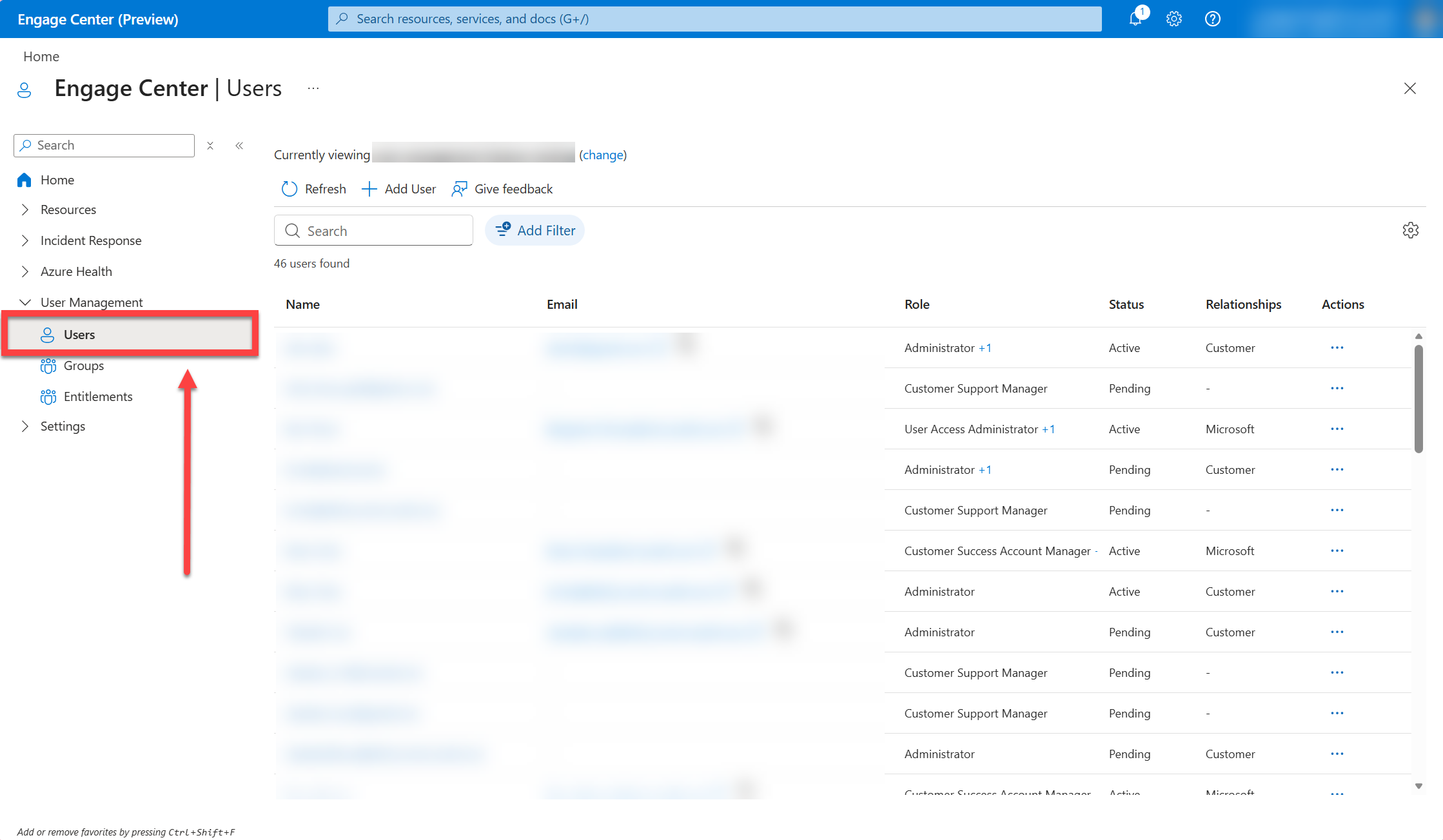
Task: Close the Engage Center Users blade
Action: coord(1410,88)
